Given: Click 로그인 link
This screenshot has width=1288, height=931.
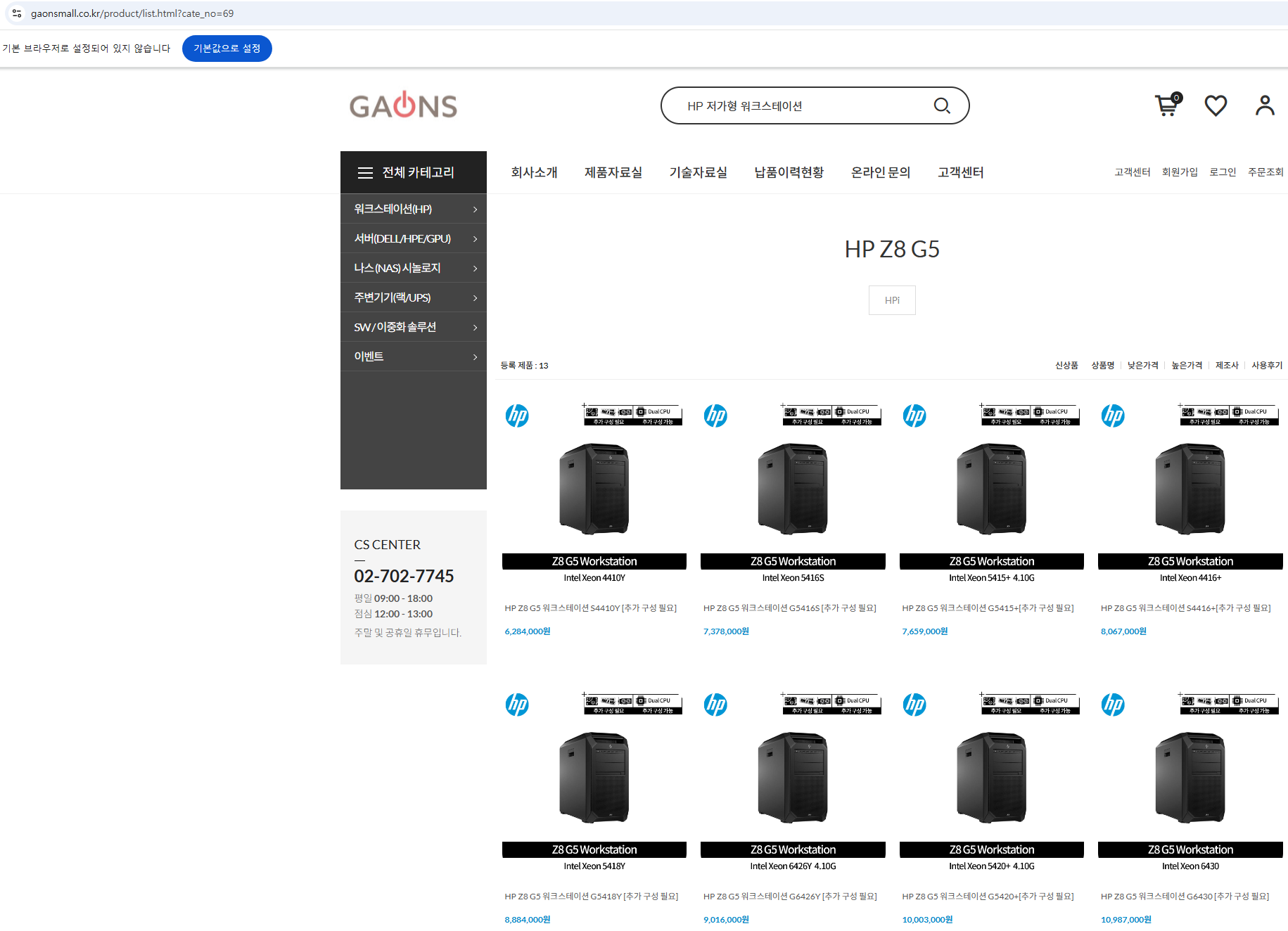Looking at the screenshot, I should click(x=1223, y=172).
